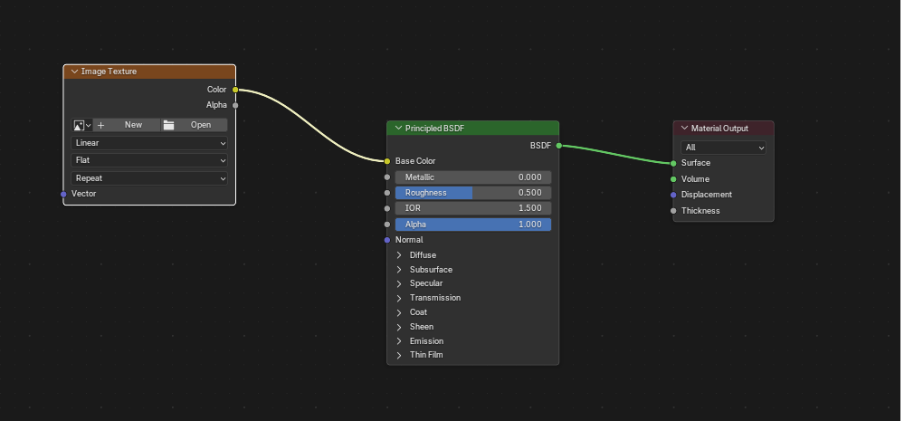Expand the Diffuse panel
Screen dimensions: 901x421
point(399,255)
